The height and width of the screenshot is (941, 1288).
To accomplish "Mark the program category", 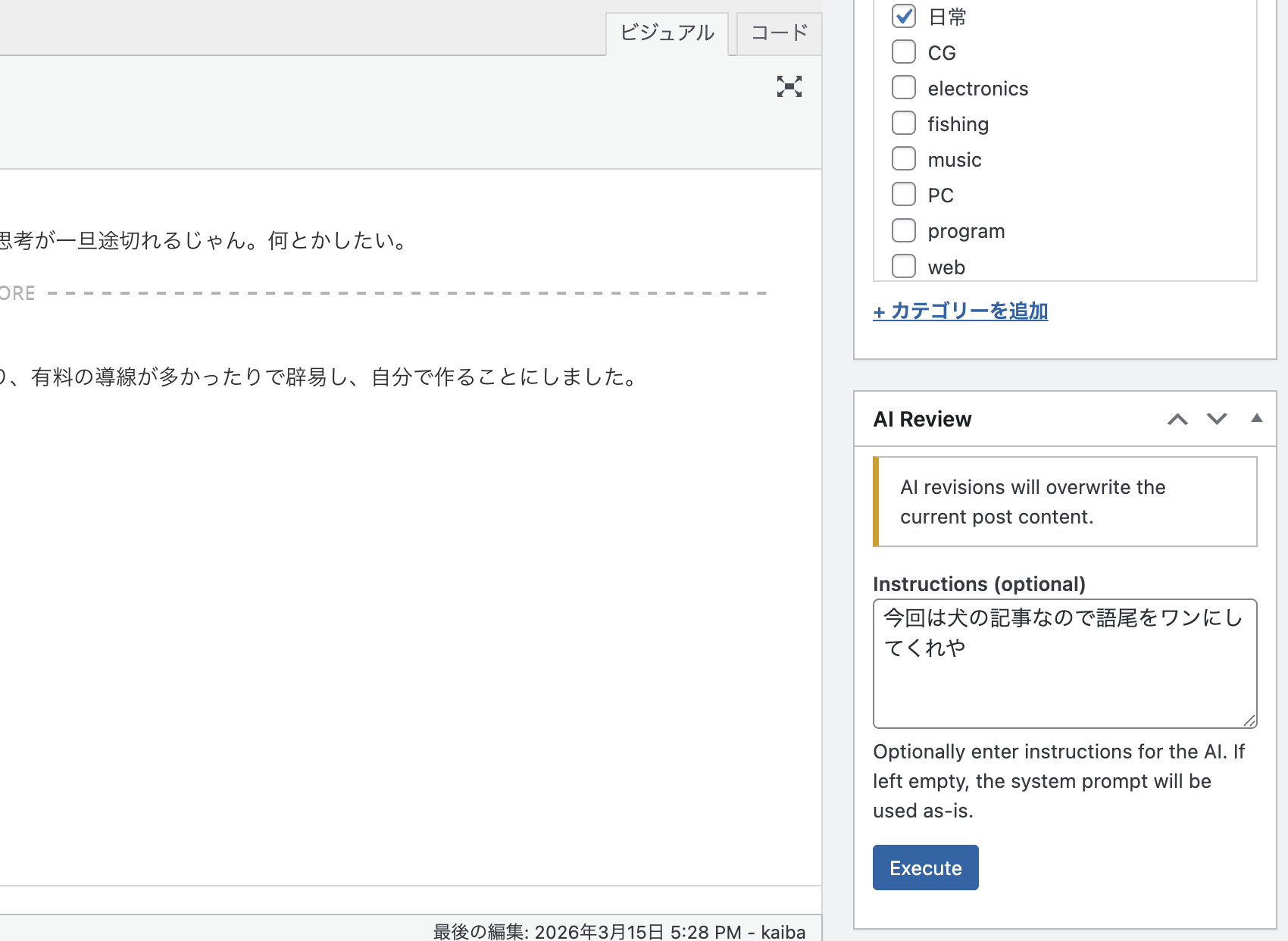I will 904,230.
